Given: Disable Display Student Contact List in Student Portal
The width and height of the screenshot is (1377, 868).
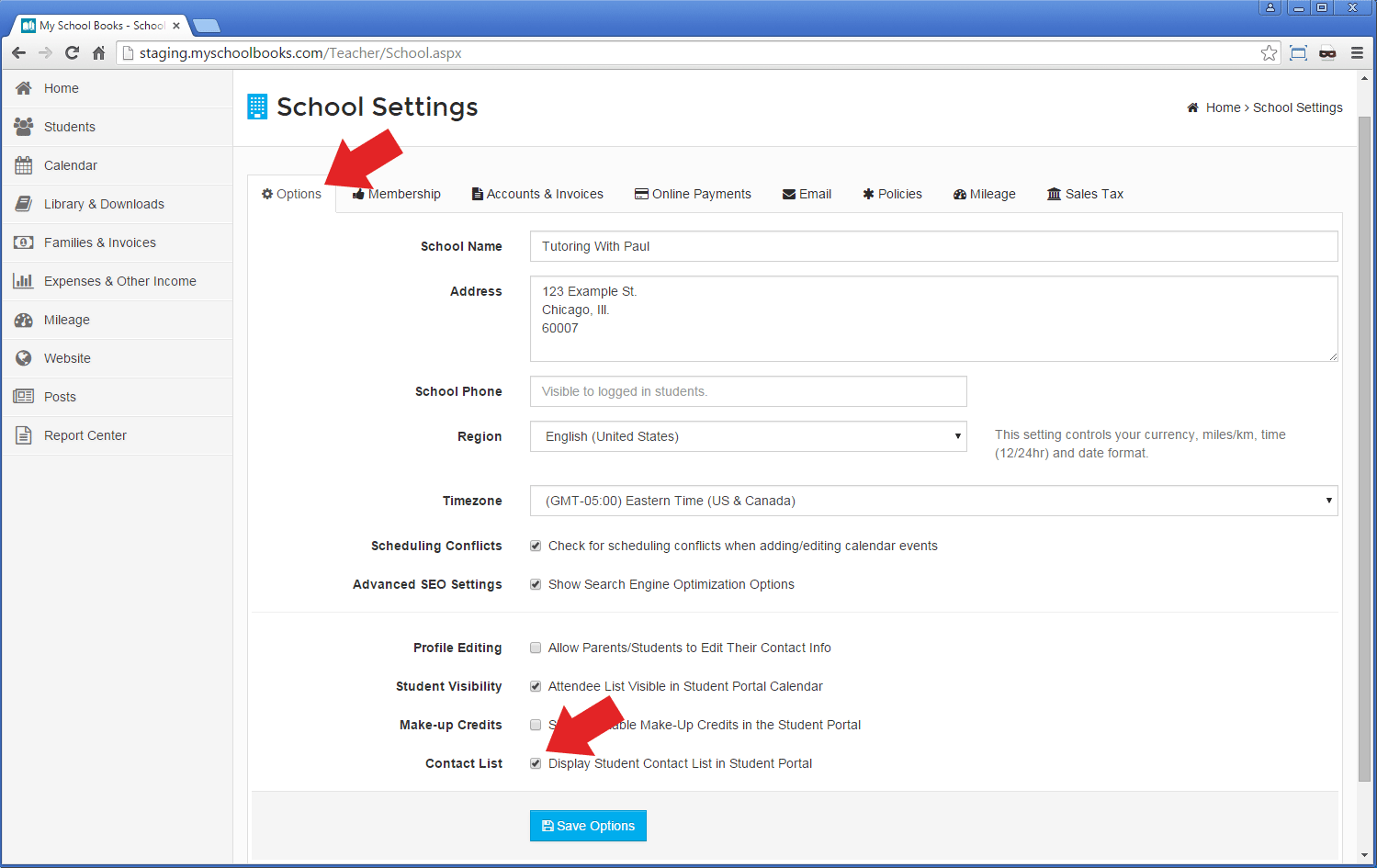Looking at the screenshot, I should coord(536,763).
